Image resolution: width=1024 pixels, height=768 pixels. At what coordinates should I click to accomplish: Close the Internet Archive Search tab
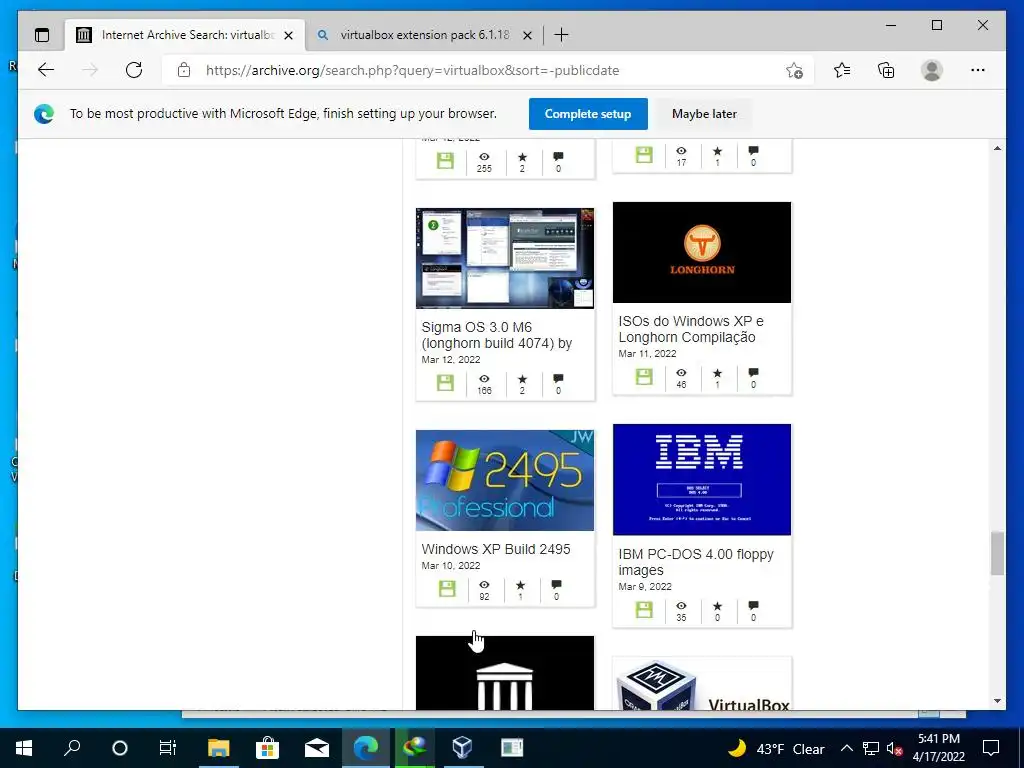click(289, 35)
